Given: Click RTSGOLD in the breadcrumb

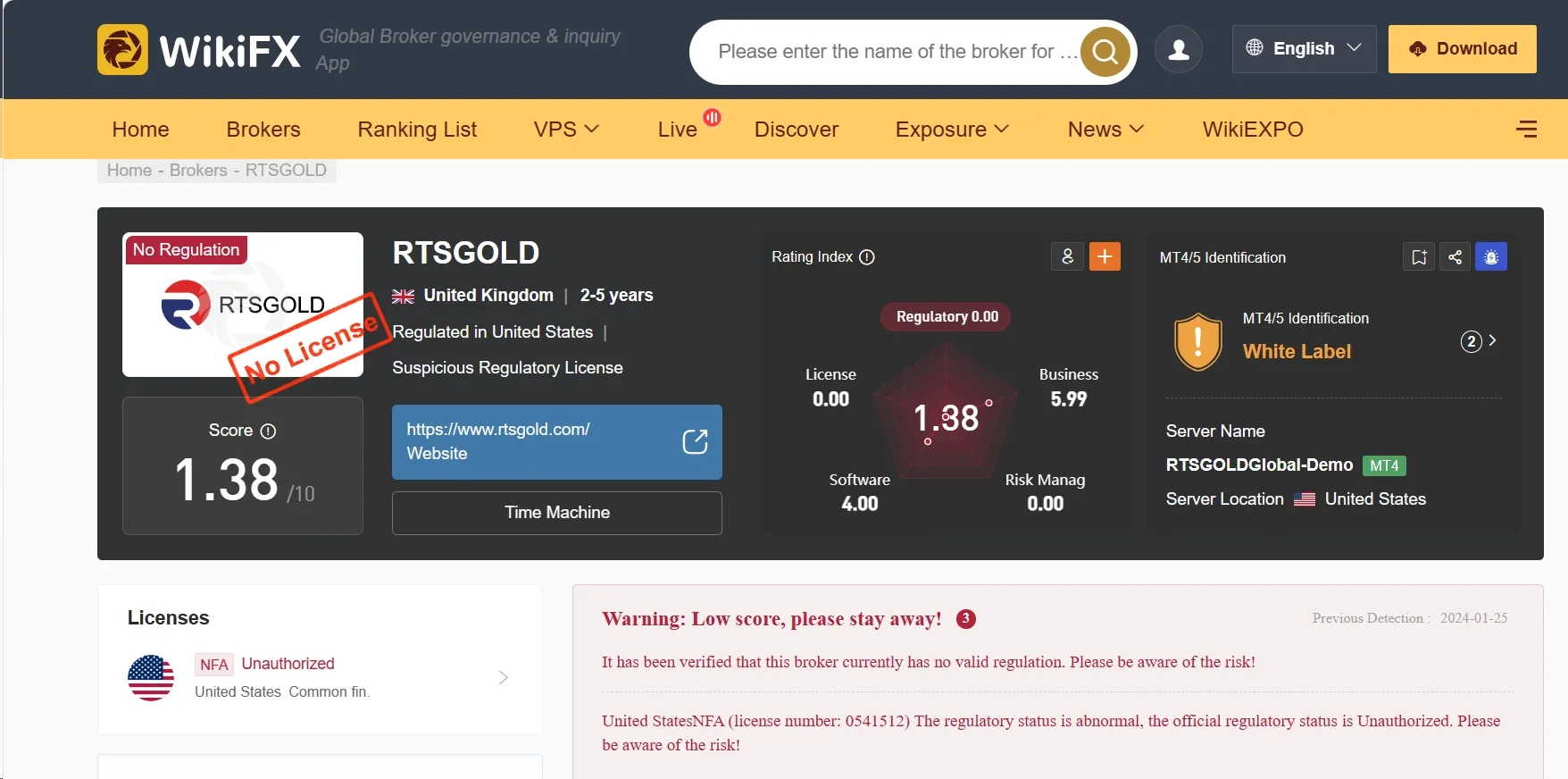Looking at the screenshot, I should (x=286, y=170).
